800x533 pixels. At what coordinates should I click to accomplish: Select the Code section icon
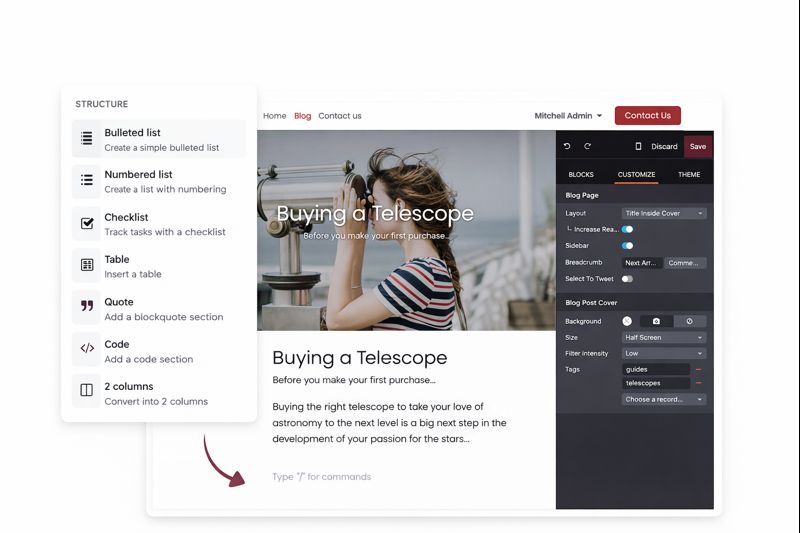[x=87, y=350]
